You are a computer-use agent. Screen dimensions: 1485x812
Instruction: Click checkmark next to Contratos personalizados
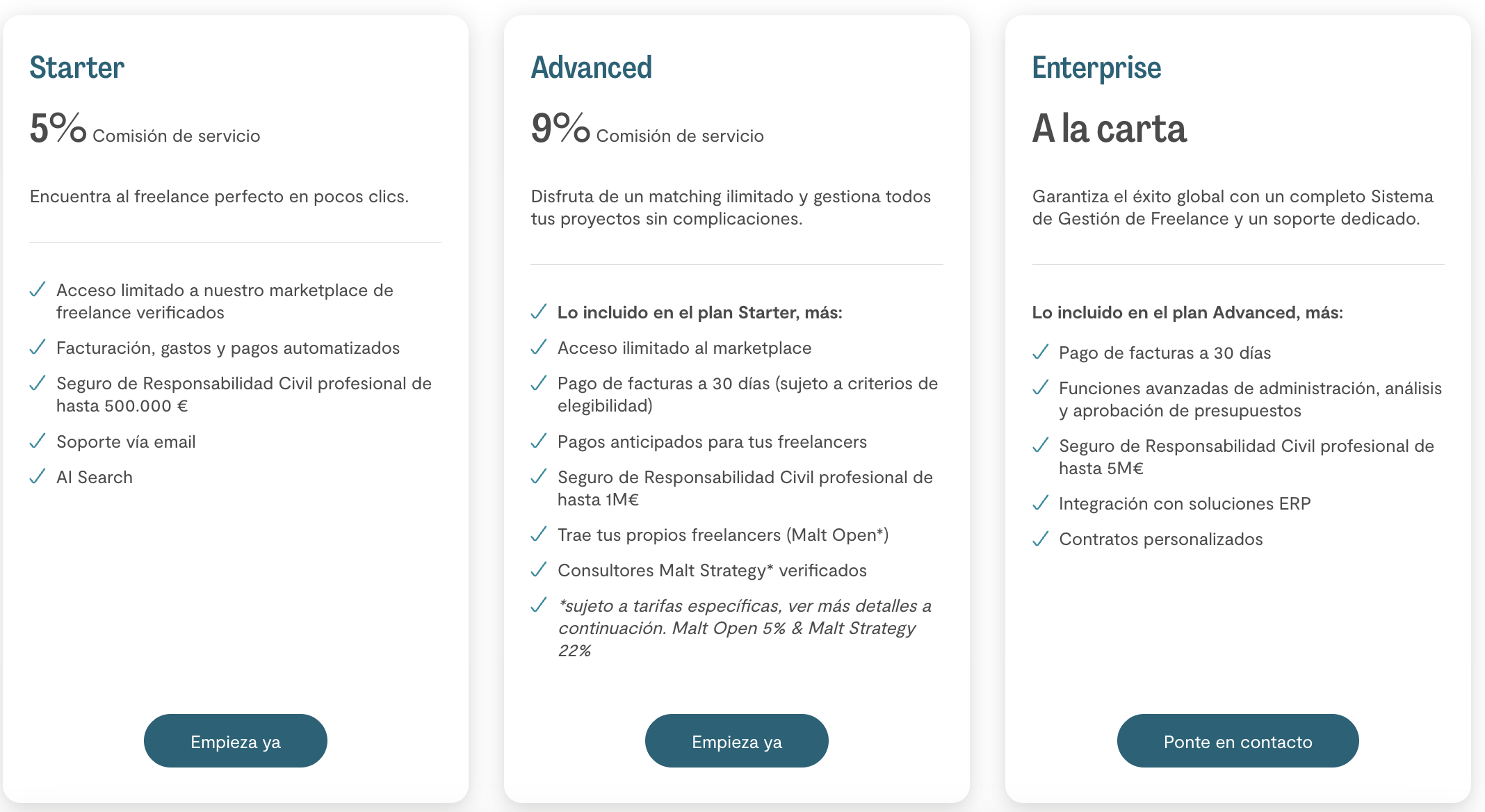1040,539
